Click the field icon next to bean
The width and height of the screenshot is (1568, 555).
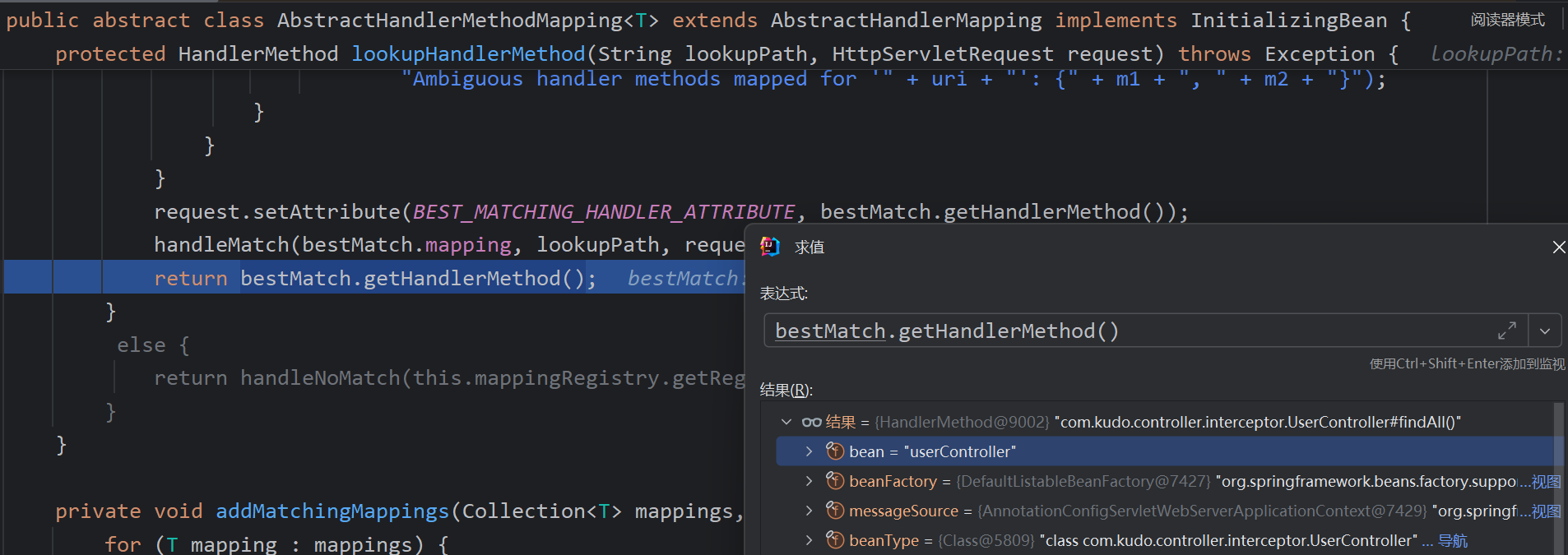coord(835,451)
